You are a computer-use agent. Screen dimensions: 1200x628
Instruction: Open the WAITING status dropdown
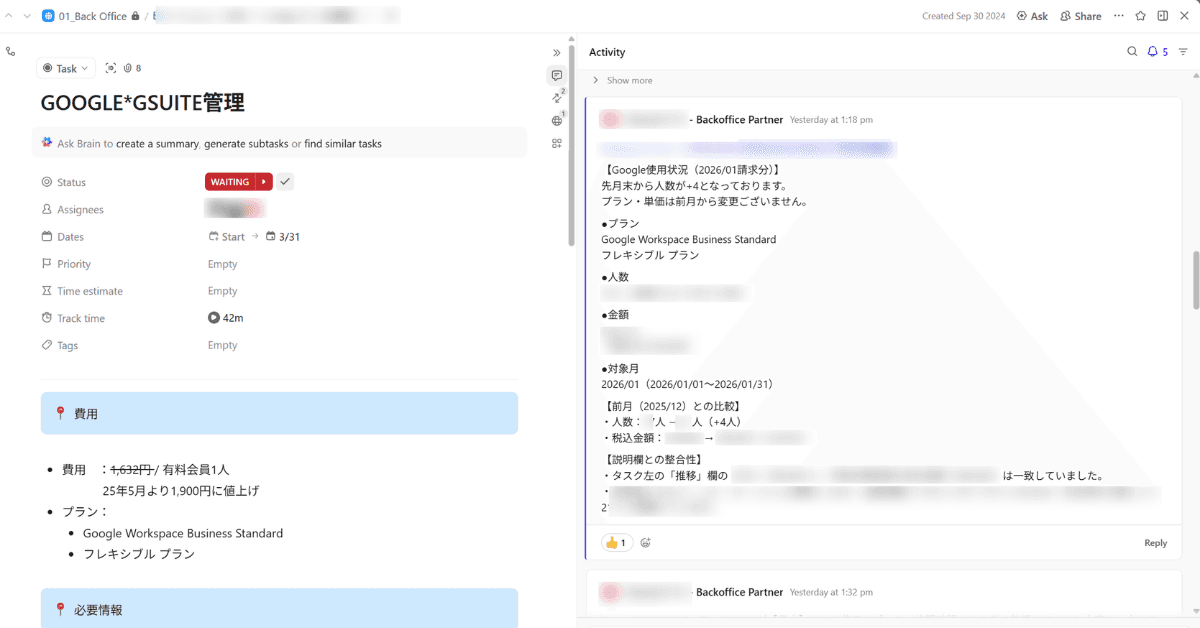[x=230, y=182]
